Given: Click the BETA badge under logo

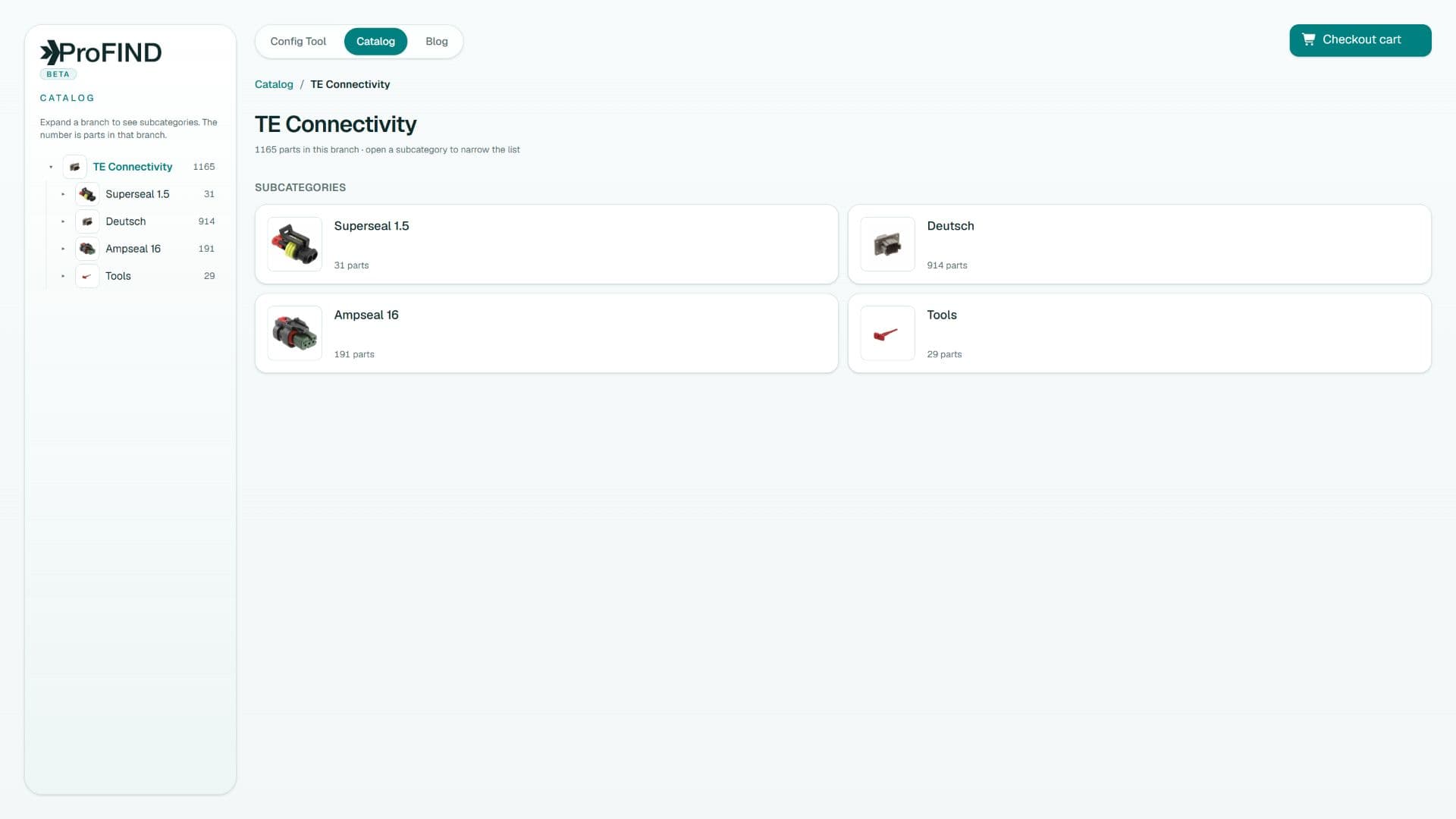Looking at the screenshot, I should (x=58, y=74).
